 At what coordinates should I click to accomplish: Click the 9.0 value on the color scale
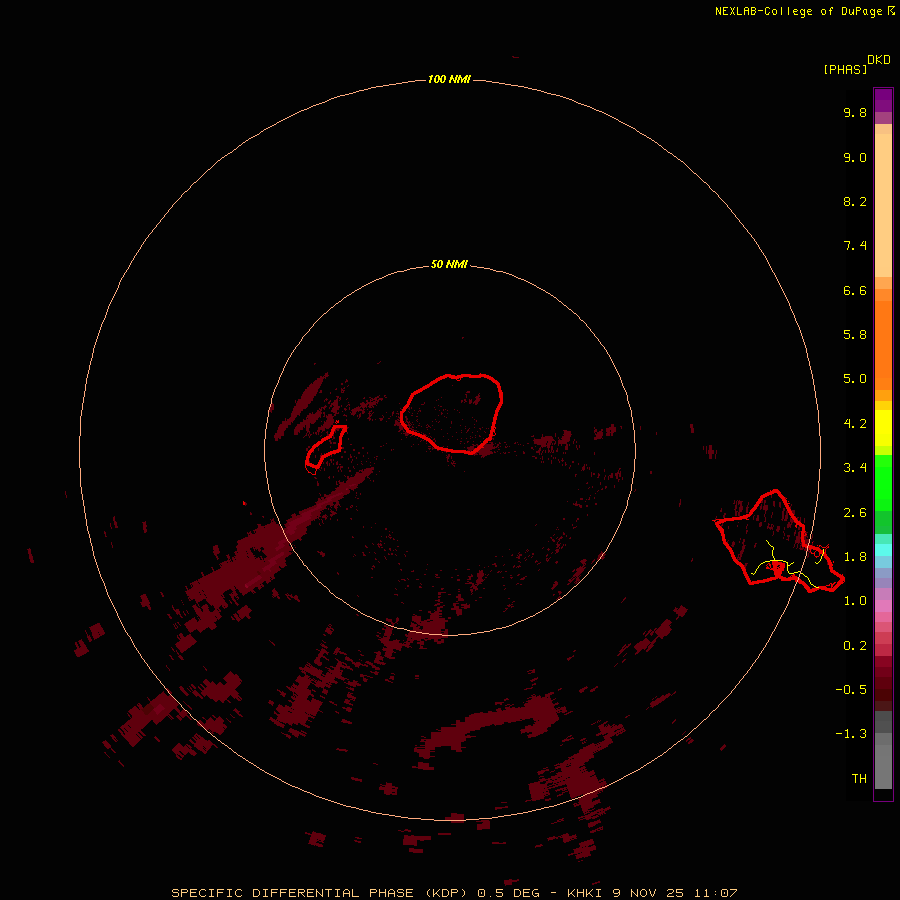[x=855, y=157]
